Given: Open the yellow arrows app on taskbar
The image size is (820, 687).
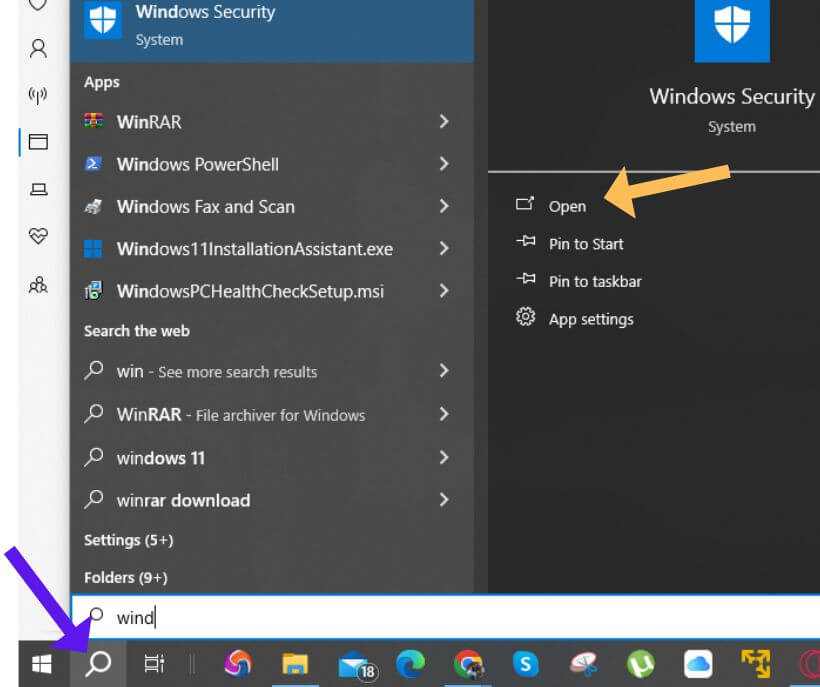Looking at the screenshot, I should point(756,663).
